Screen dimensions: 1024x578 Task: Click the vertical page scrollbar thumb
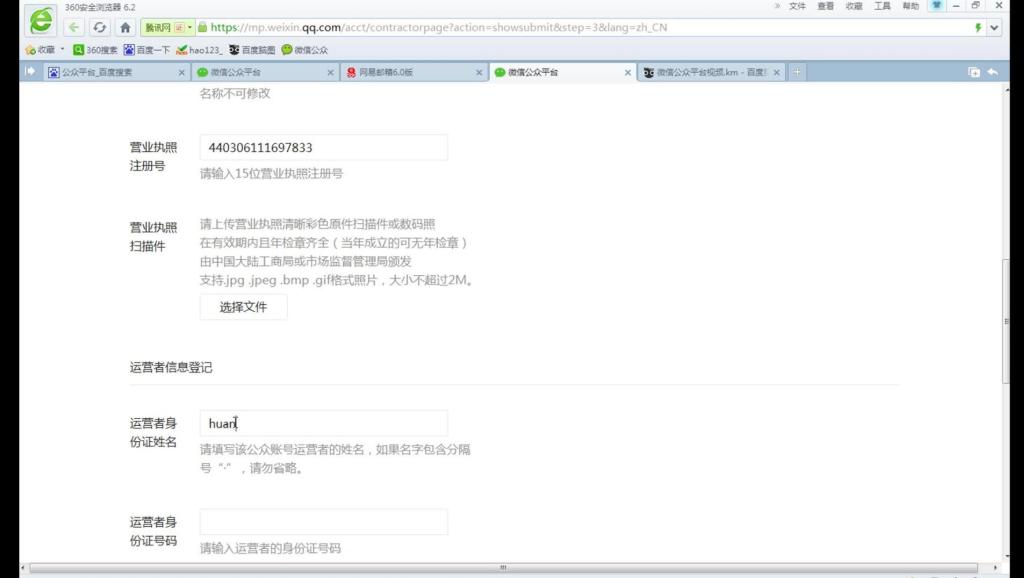pos(1006,321)
